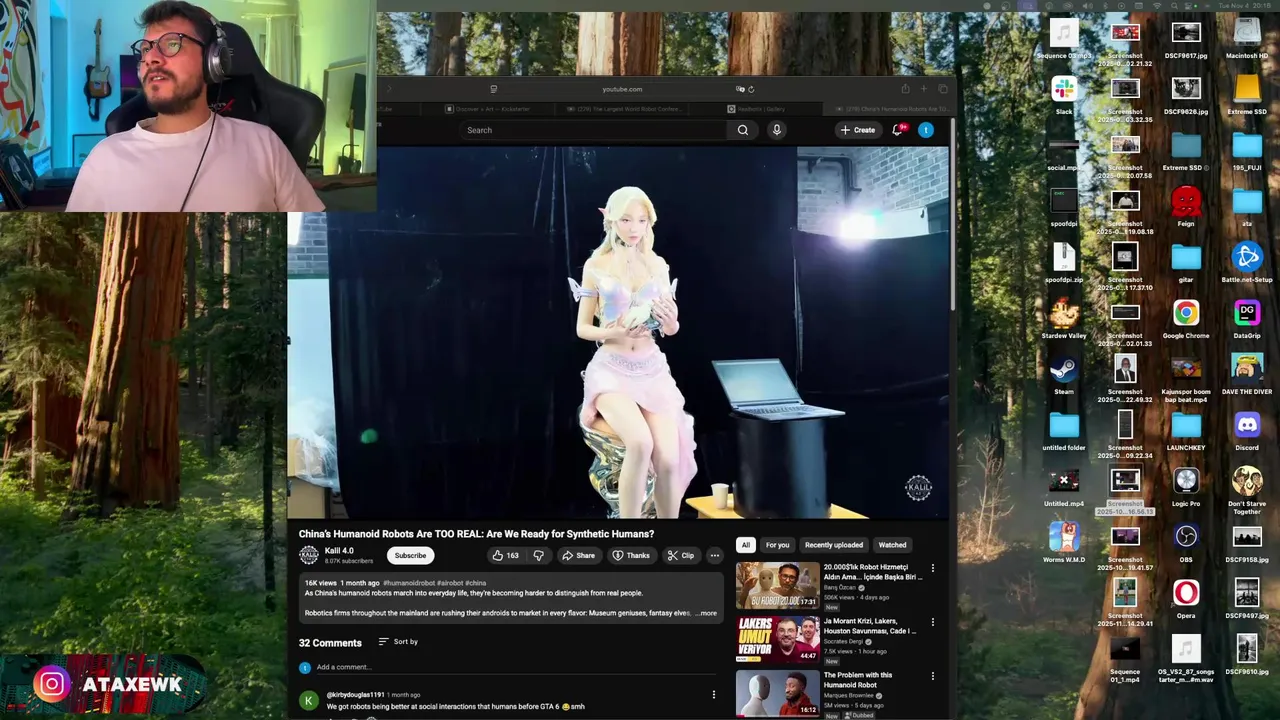Open Kajunspor boom bap beat.mp4 file
This screenshot has width=1280, height=720.
(1186, 369)
